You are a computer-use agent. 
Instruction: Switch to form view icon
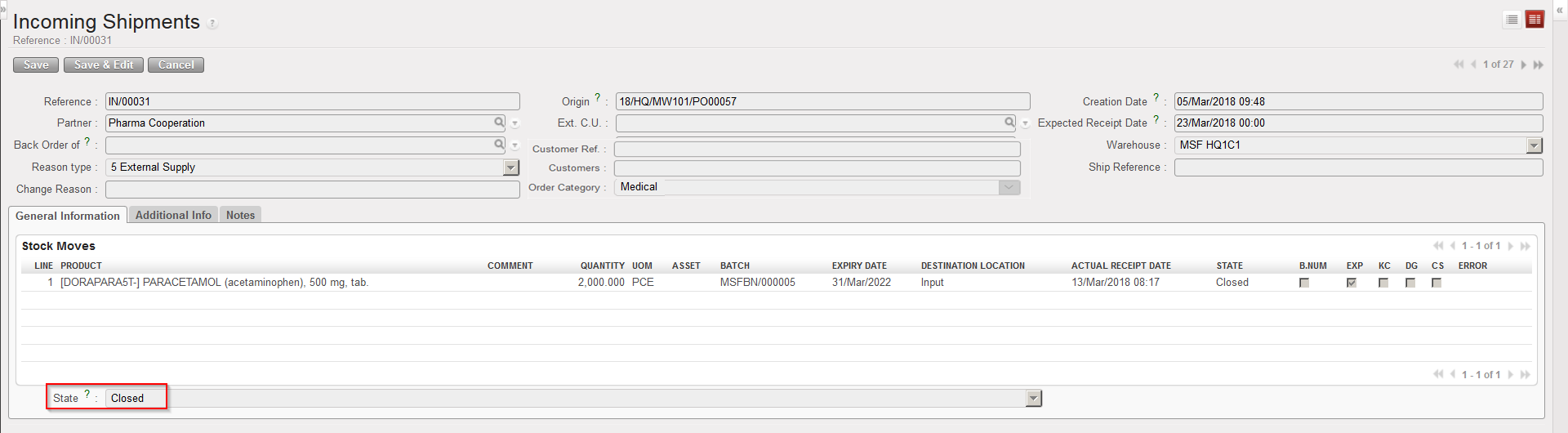point(1535,20)
